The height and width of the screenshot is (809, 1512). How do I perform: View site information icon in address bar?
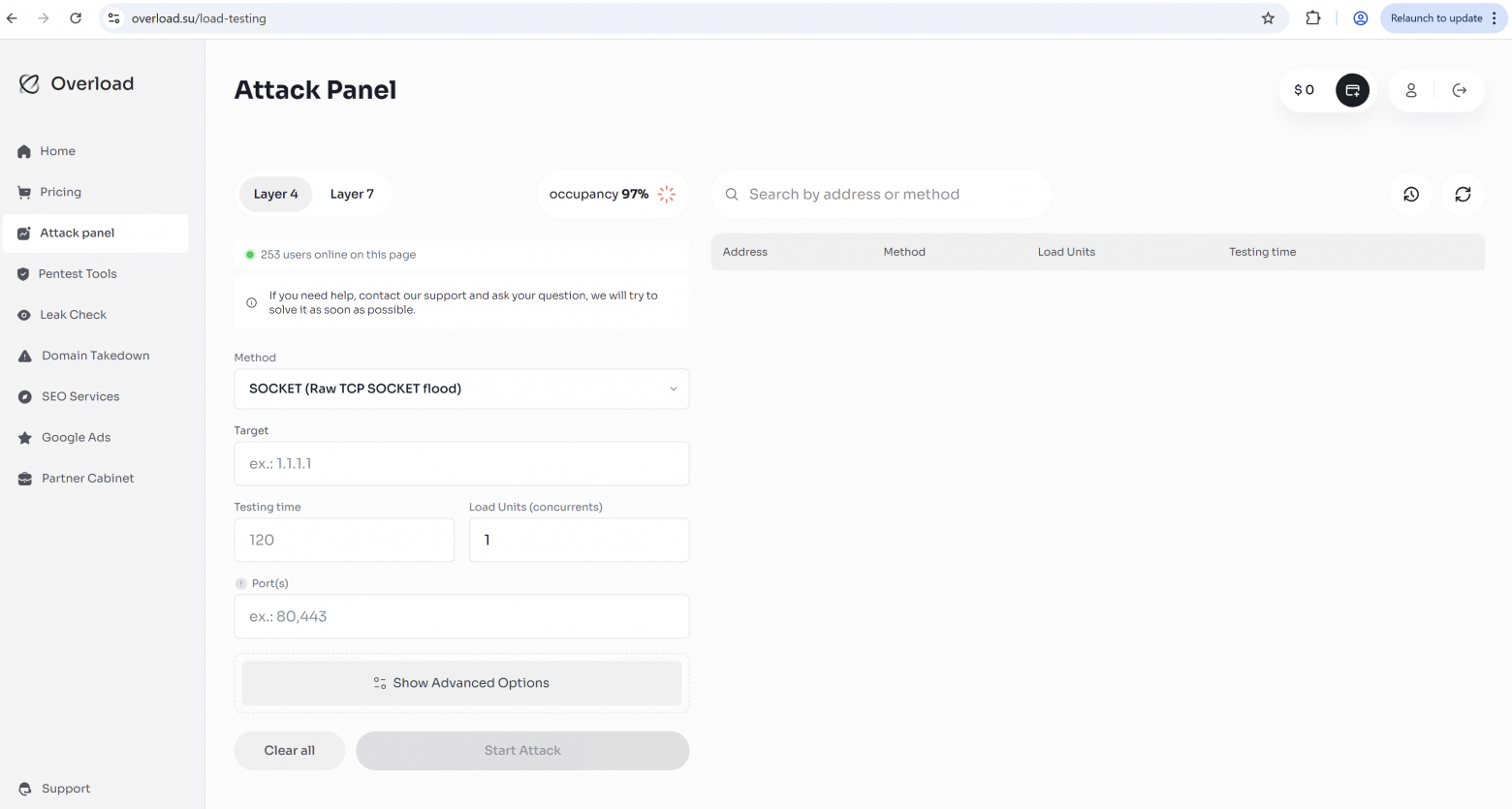[x=113, y=18]
